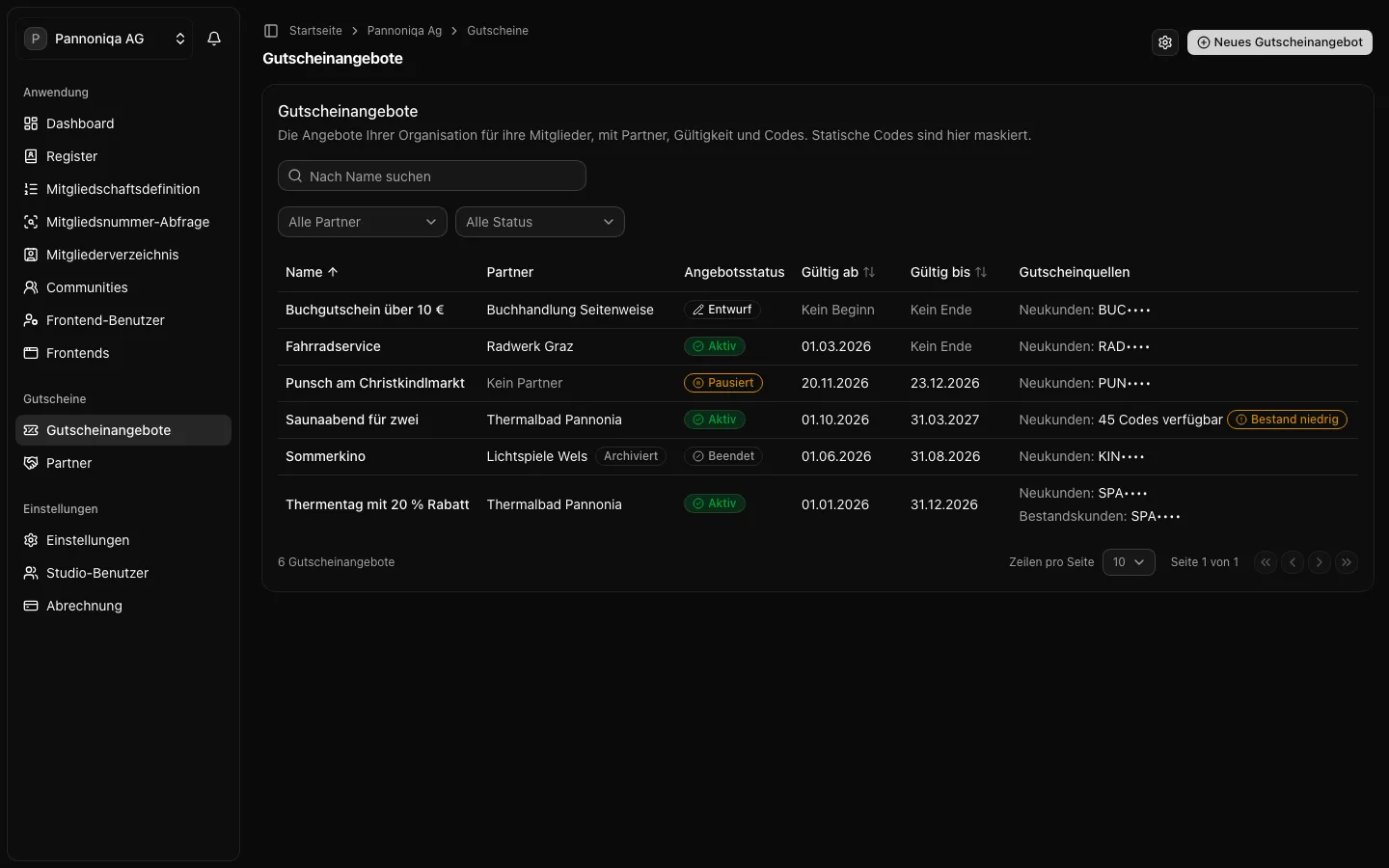The height and width of the screenshot is (868, 1389).
Task: Click the Mitgliederverzeichnis icon
Action: [x=31, y=255]
